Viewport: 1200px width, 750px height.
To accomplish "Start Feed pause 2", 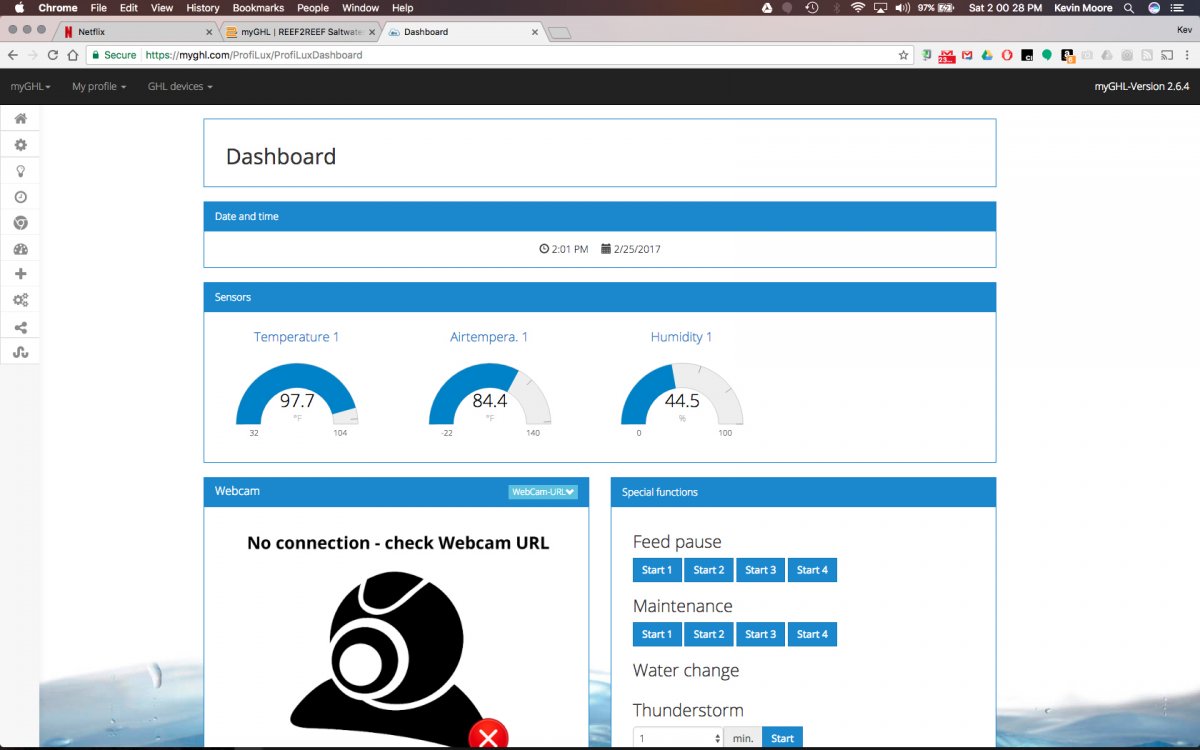I will (709, 570).
